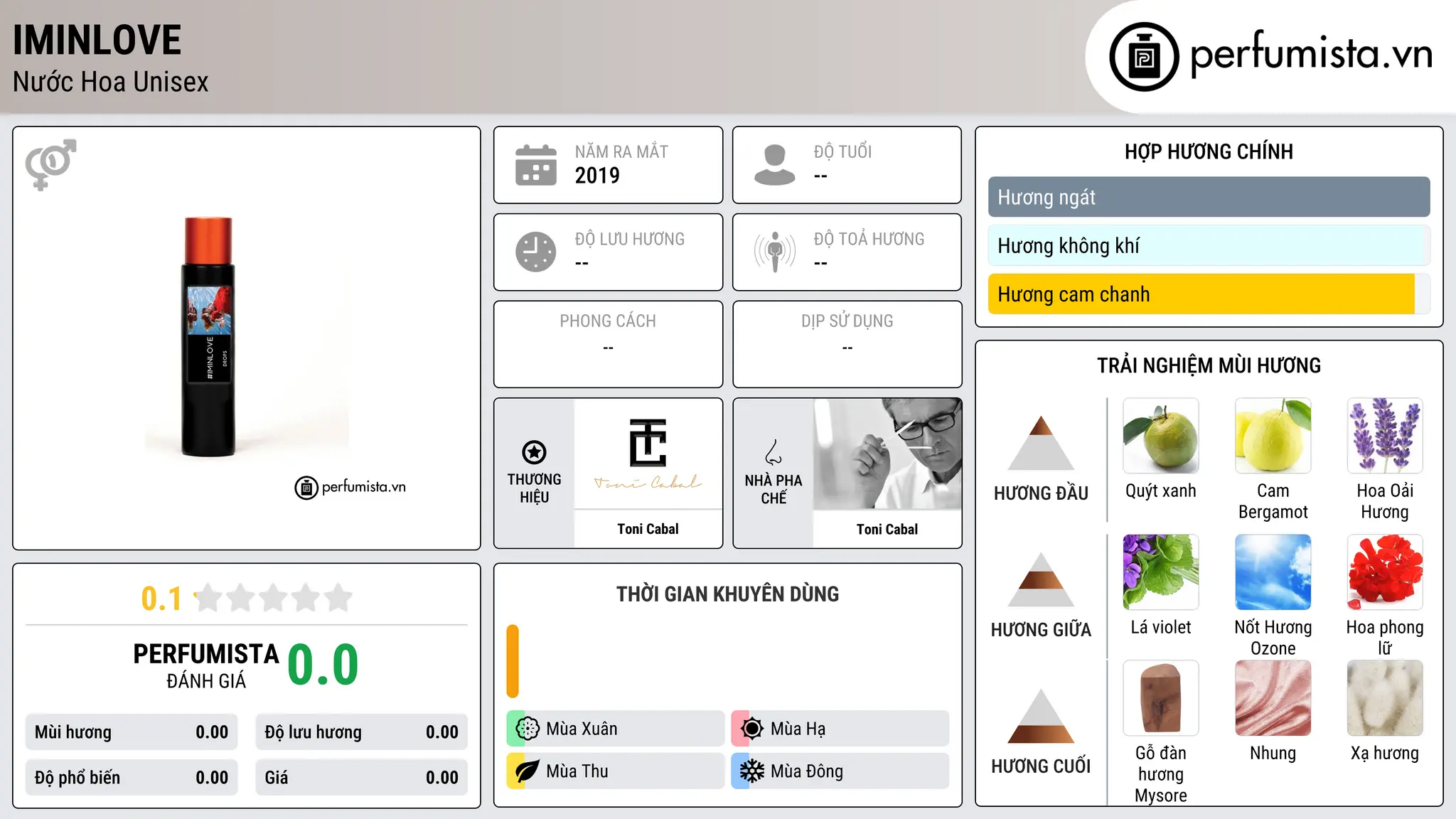Click the Mùa Hạ sun icon

pos(752,729)
